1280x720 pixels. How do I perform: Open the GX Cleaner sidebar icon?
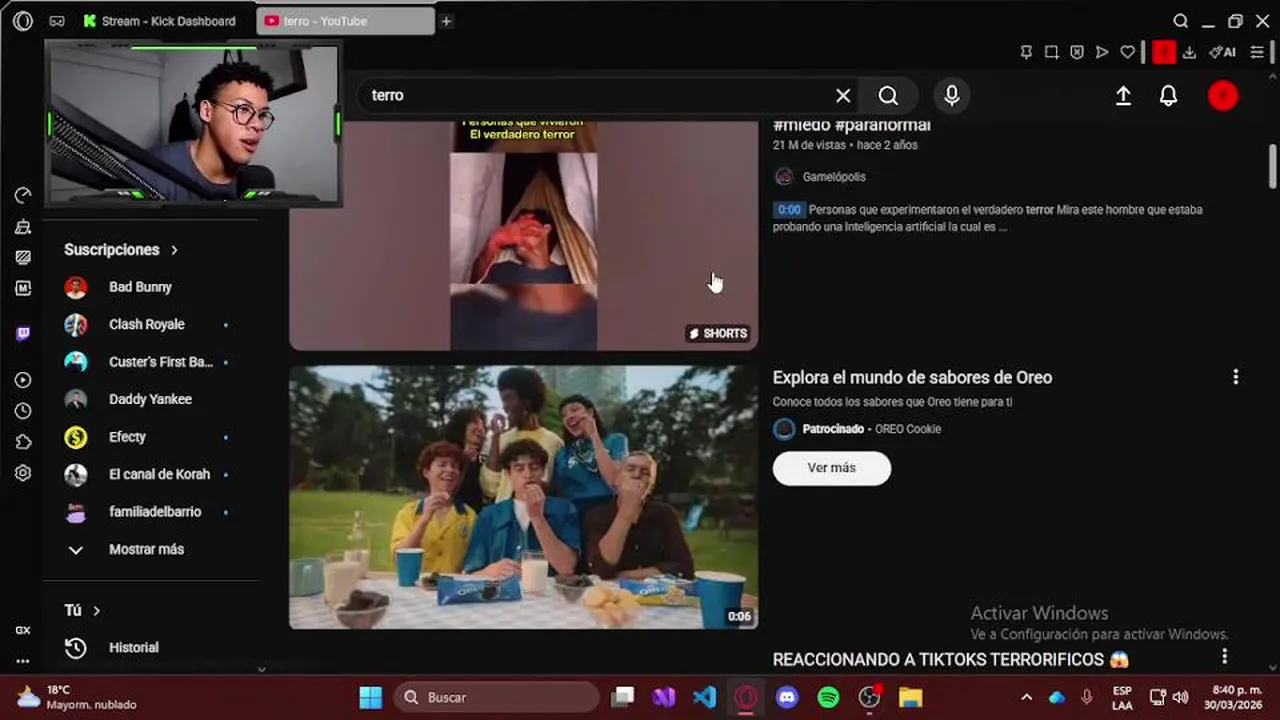click(x=23, y=227)
